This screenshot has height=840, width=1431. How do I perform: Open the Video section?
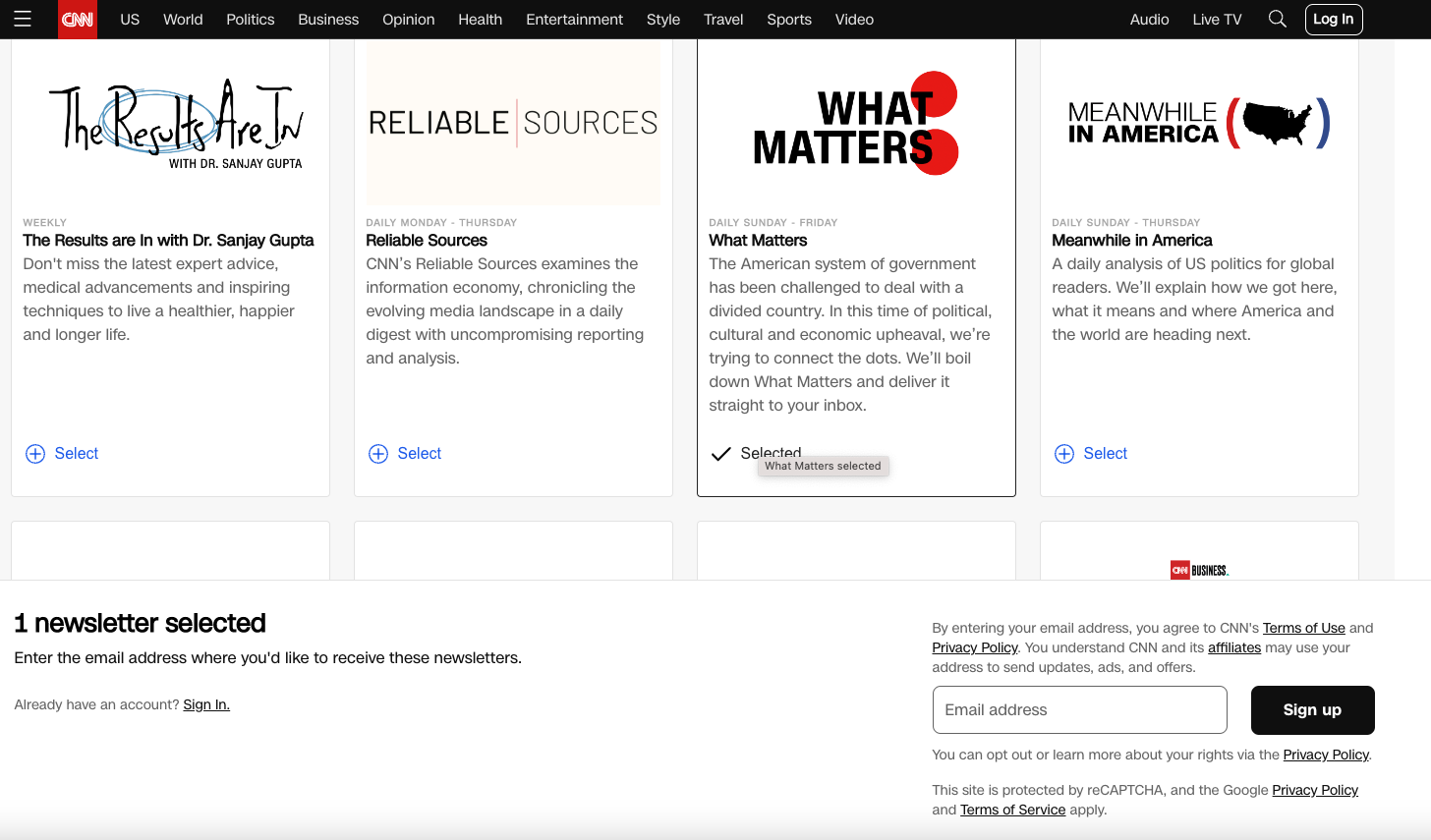(854, 19)
